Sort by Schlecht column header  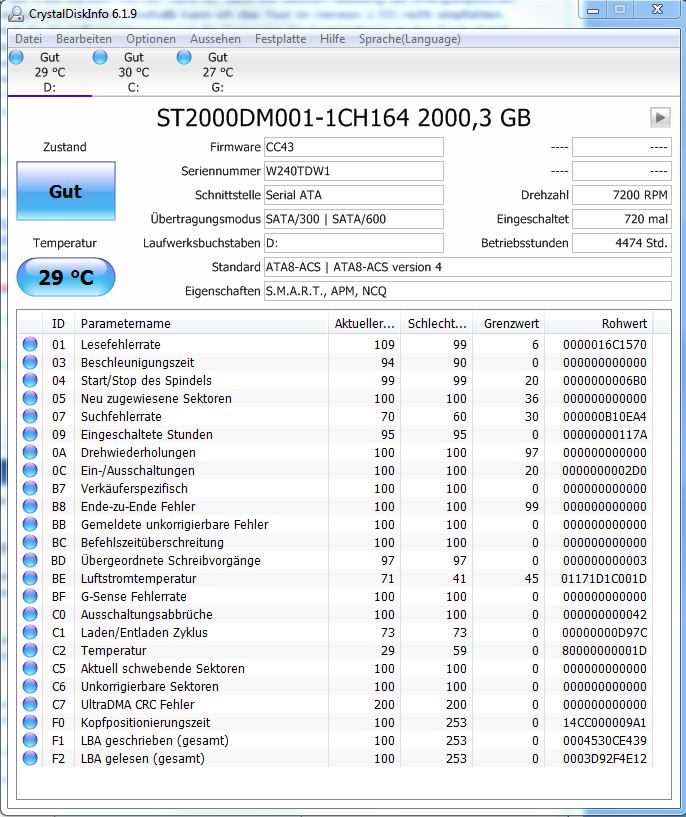[x=436, y=323]
